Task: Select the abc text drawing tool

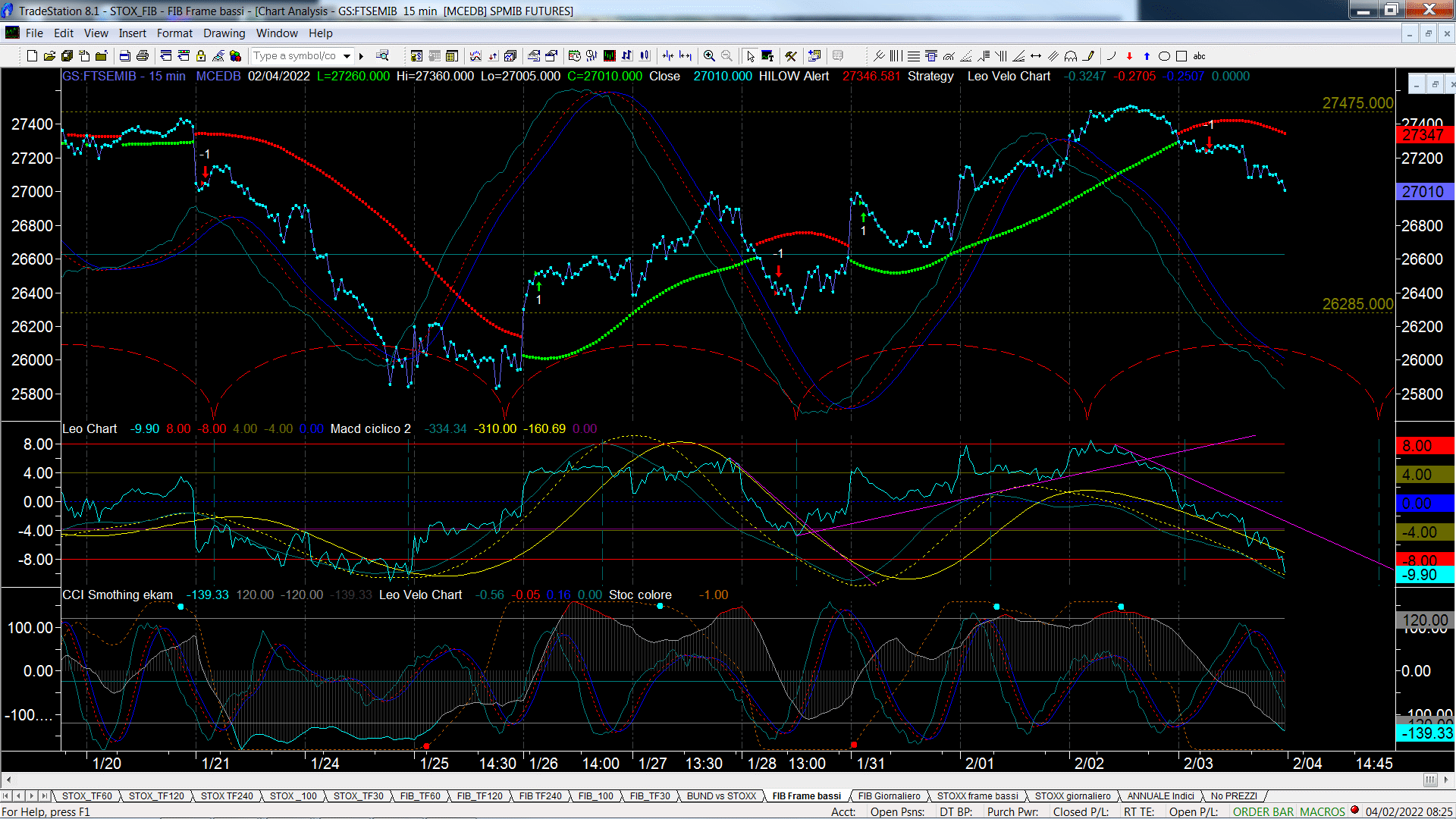Action: (x=1199, y=56)
